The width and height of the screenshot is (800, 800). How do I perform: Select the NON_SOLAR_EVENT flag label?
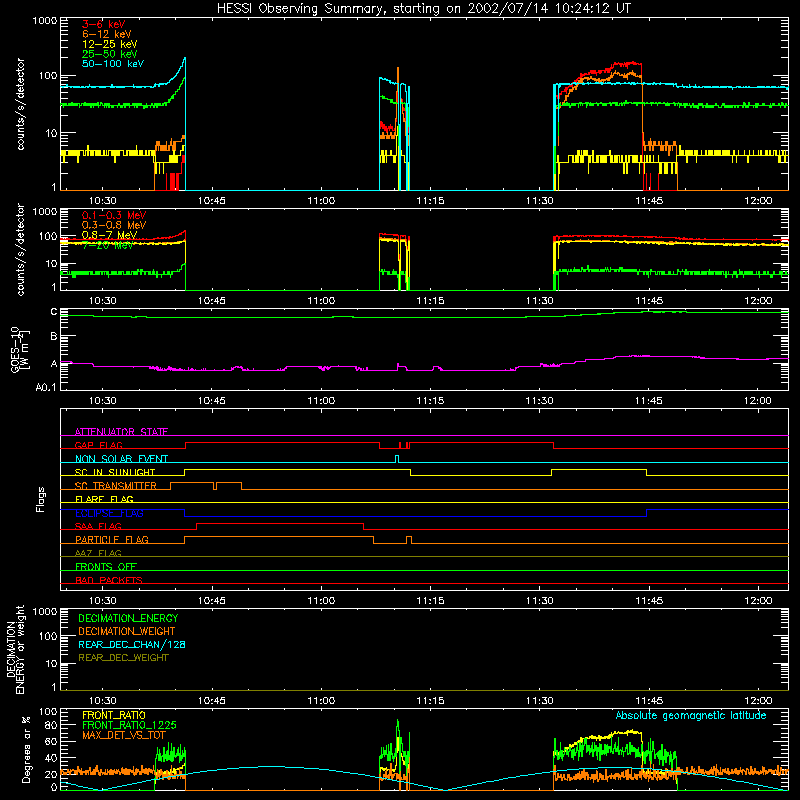click(x=121, y=459)
